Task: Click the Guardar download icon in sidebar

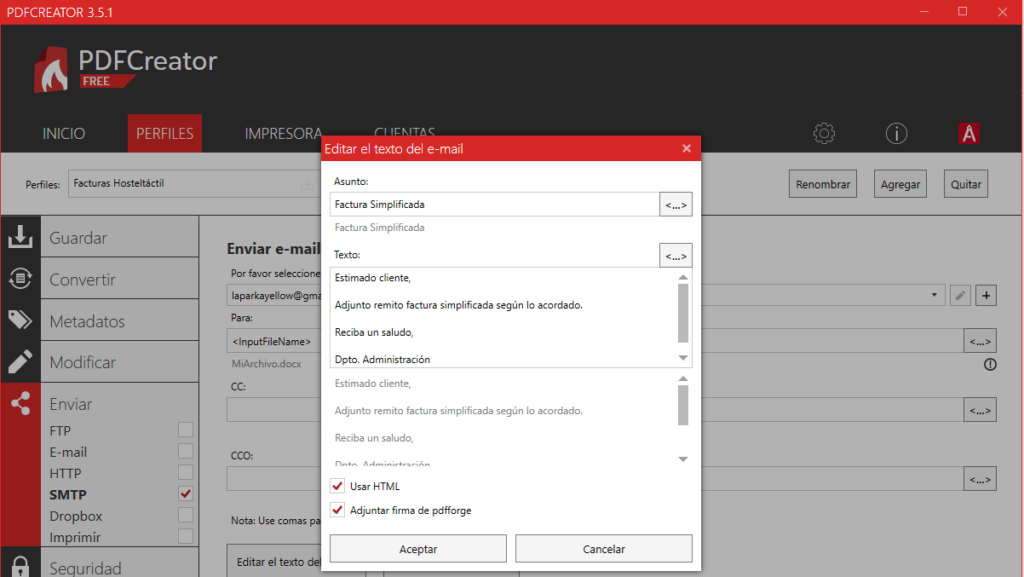Action: coord(20,237)
